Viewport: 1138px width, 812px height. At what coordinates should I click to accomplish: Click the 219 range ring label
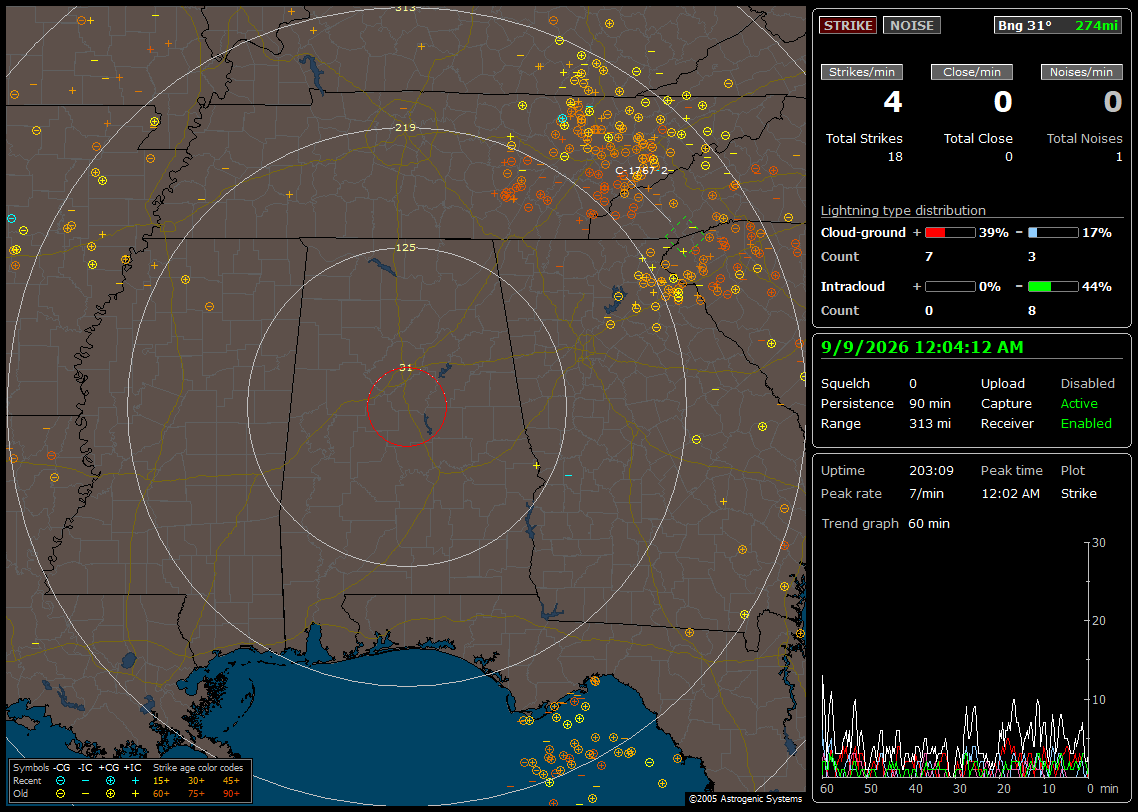pos(405,128)
